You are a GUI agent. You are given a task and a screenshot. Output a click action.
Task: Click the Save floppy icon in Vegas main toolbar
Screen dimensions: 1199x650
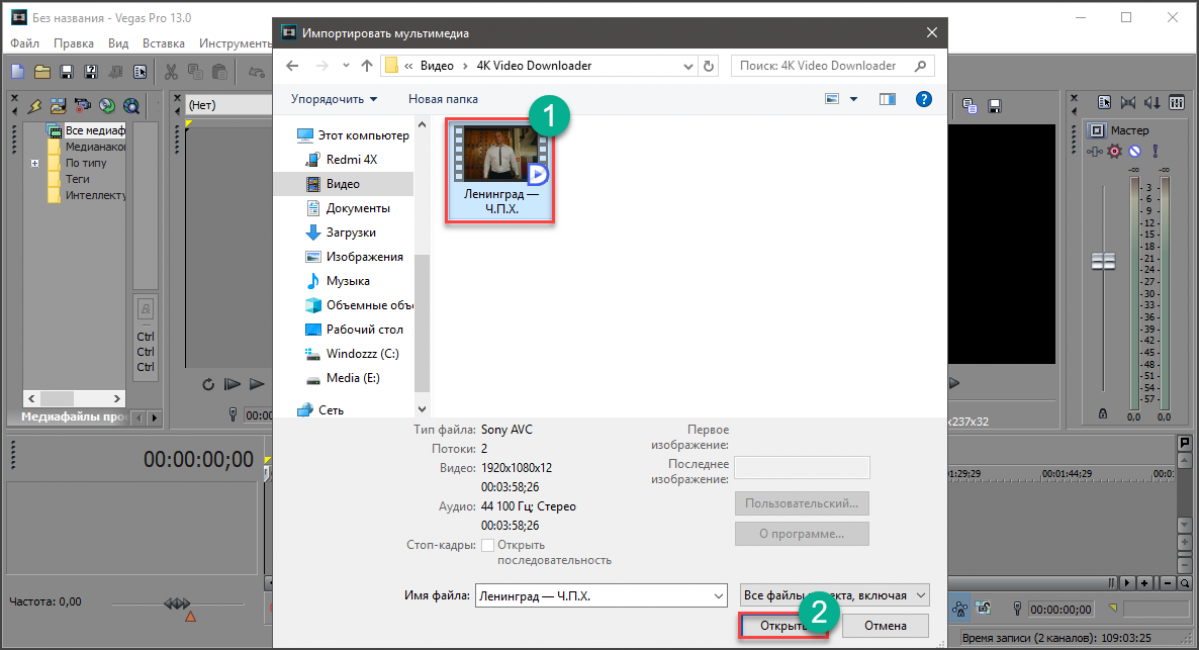click(x=67, y=72)
